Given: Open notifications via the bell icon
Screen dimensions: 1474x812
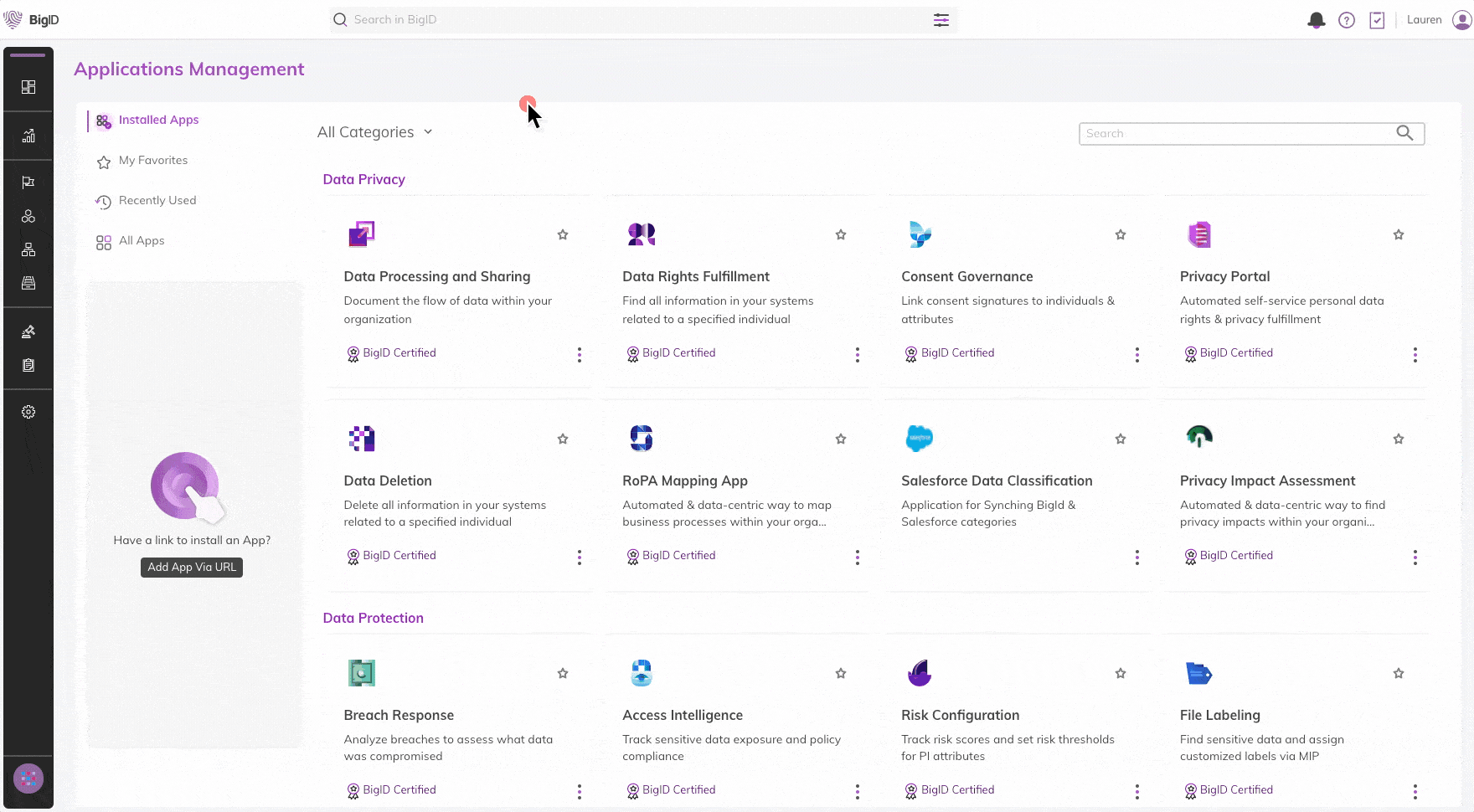Looking at the screenshot, I should point(1317,19).
